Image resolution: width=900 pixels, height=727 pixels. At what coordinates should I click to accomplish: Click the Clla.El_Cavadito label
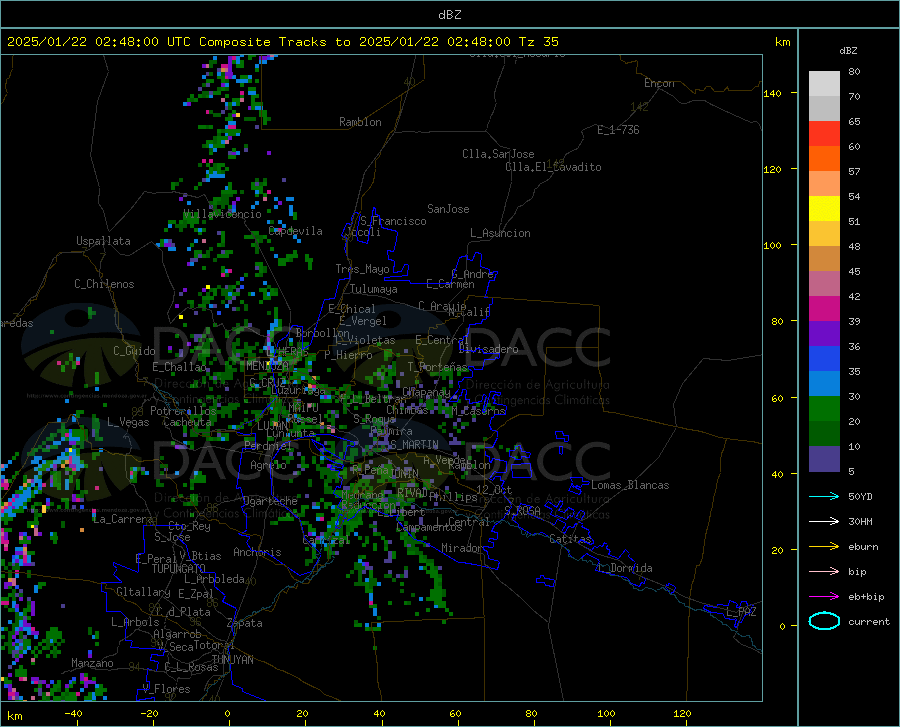click(x=553, y=167)
